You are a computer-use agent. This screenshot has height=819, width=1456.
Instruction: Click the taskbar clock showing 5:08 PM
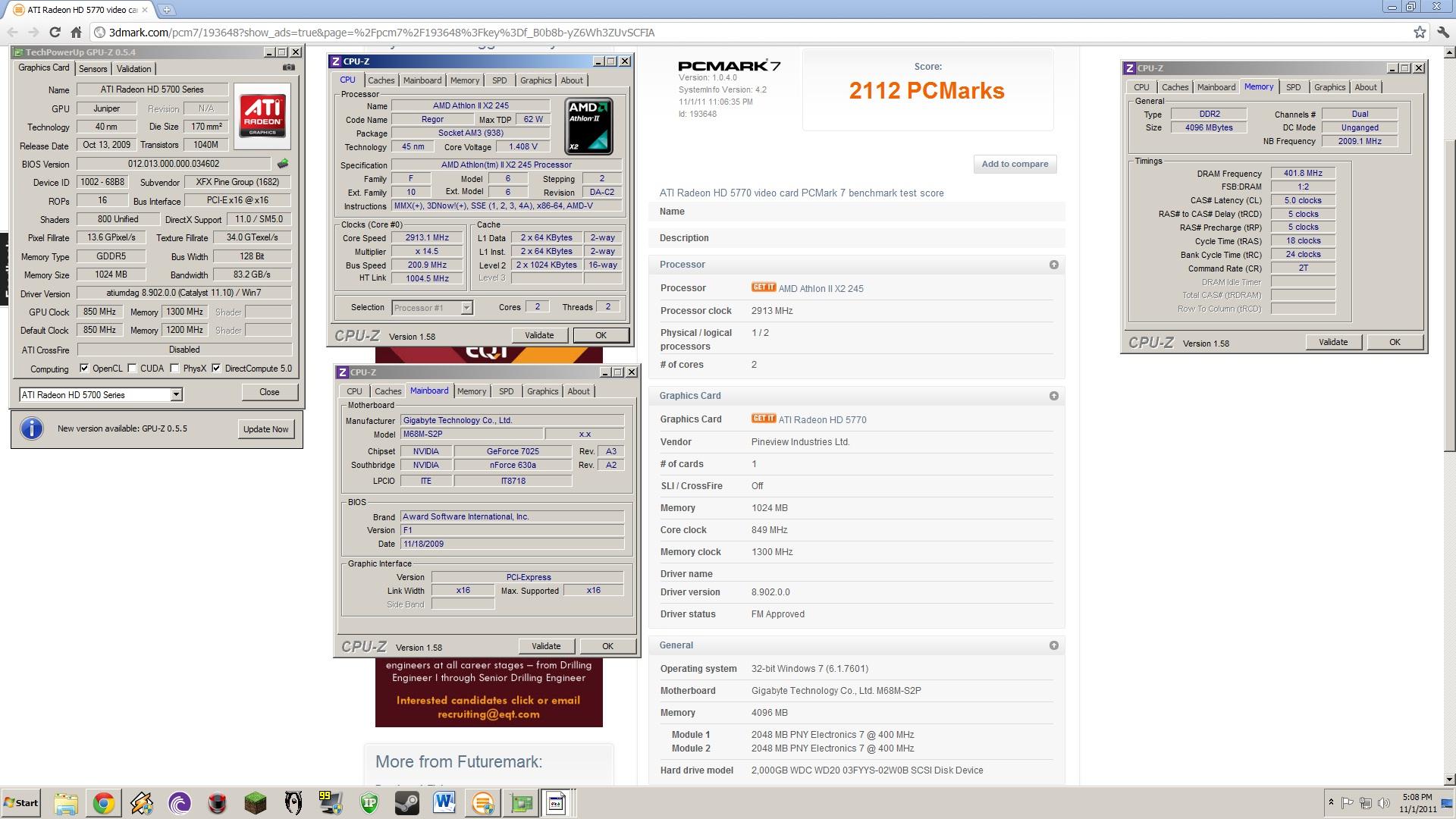1417,803
